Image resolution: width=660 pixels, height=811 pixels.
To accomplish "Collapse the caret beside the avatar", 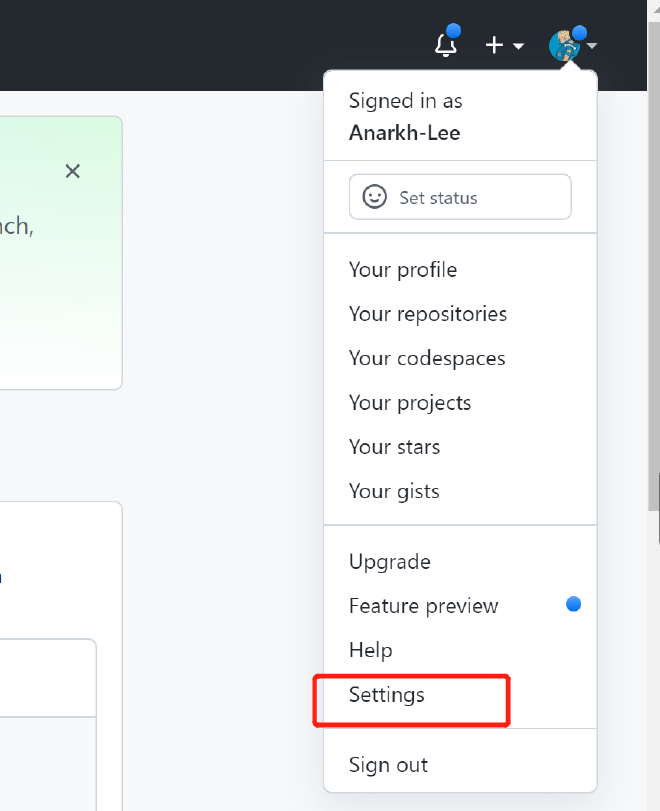I will 592,46.
